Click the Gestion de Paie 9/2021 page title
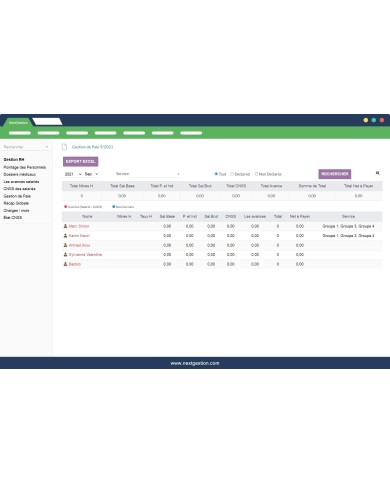390x484 pixels. click(92, 147)
